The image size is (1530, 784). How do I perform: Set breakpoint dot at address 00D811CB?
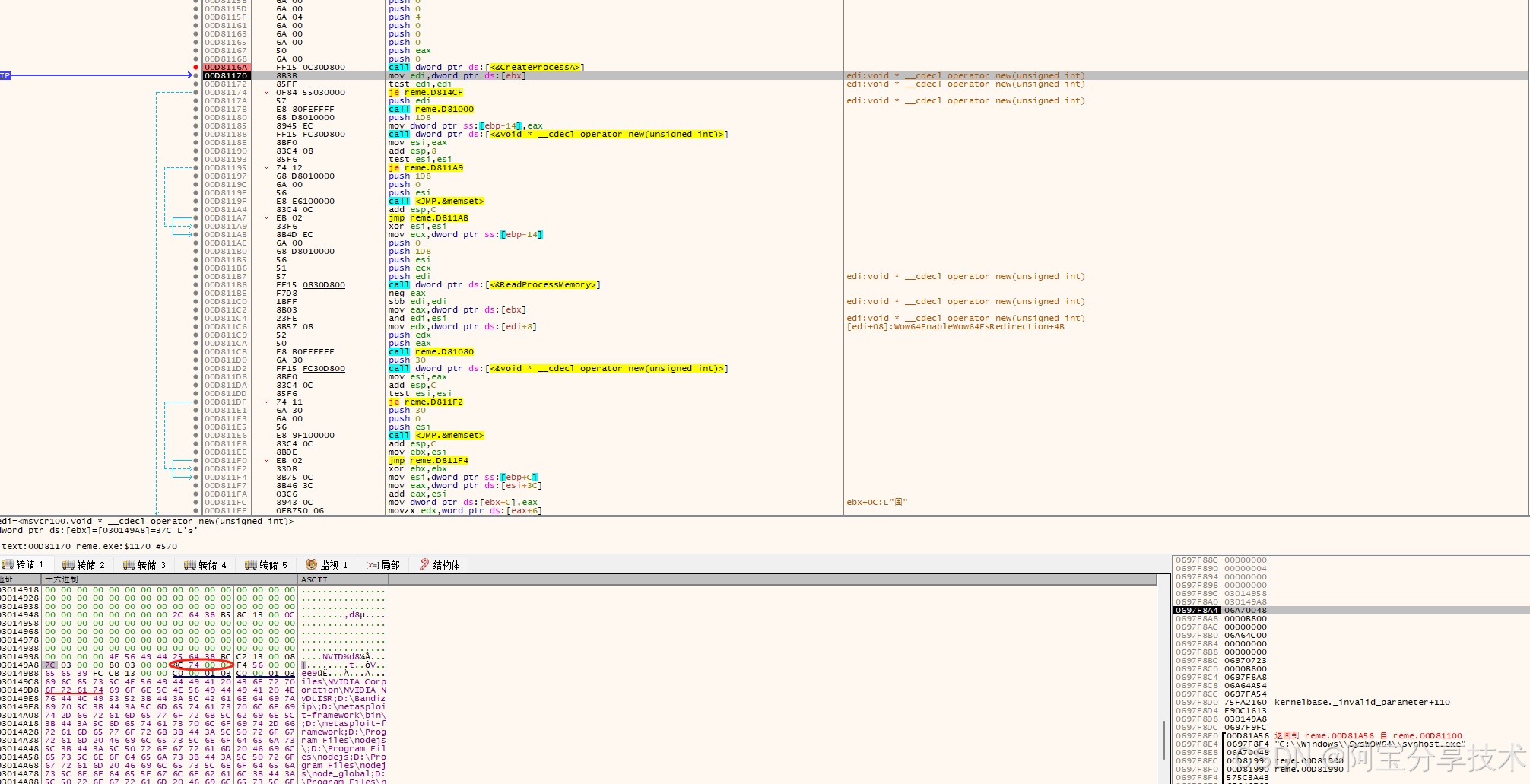(x=196, y=352)
